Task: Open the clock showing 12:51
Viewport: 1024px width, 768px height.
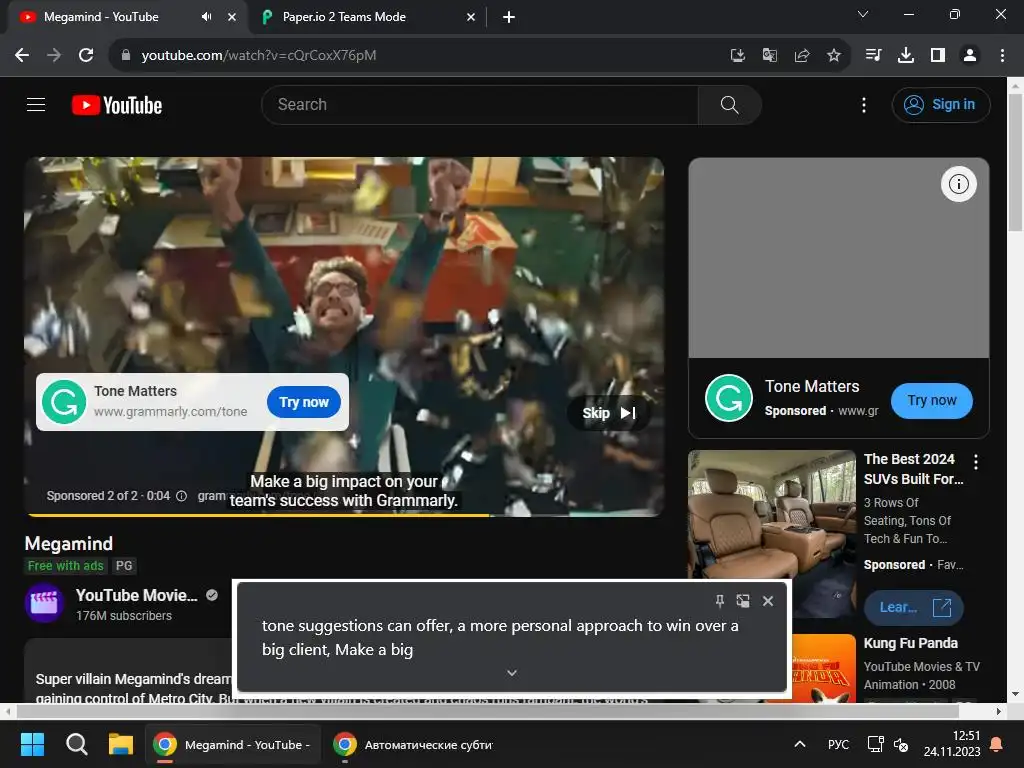Action: click(952, 744)
